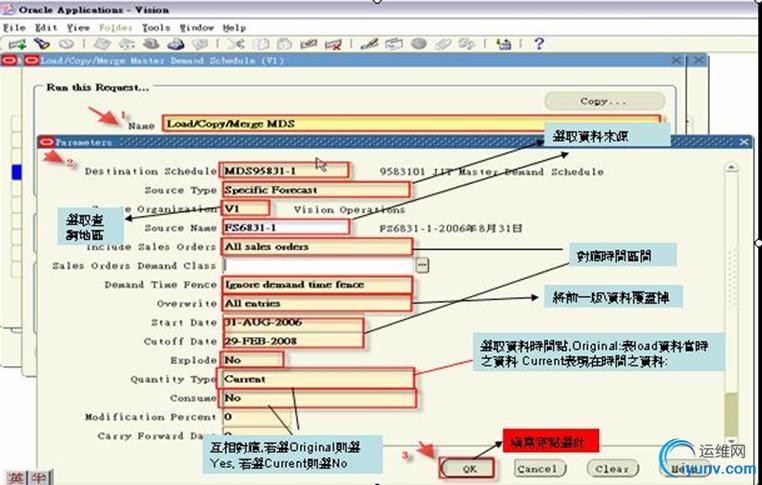762x485 pixels.
Task: Open the Edit menu
Action: [x=46, y=28]
